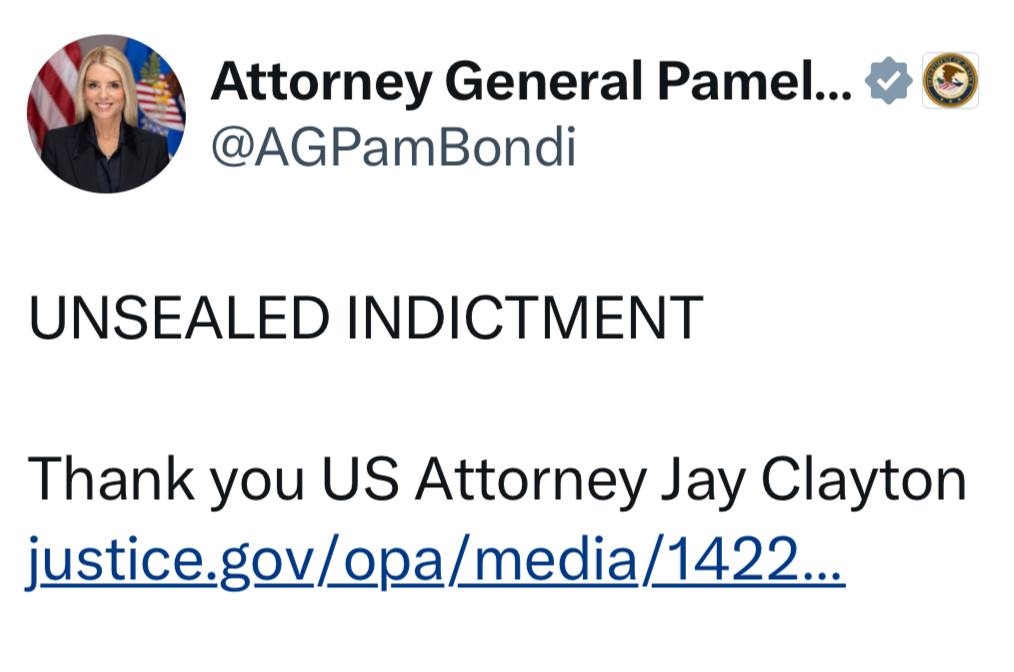This screenshot has width=1014, height=672.
Task: Click the @AGPamBondi handle
Action: coord(393,147)
